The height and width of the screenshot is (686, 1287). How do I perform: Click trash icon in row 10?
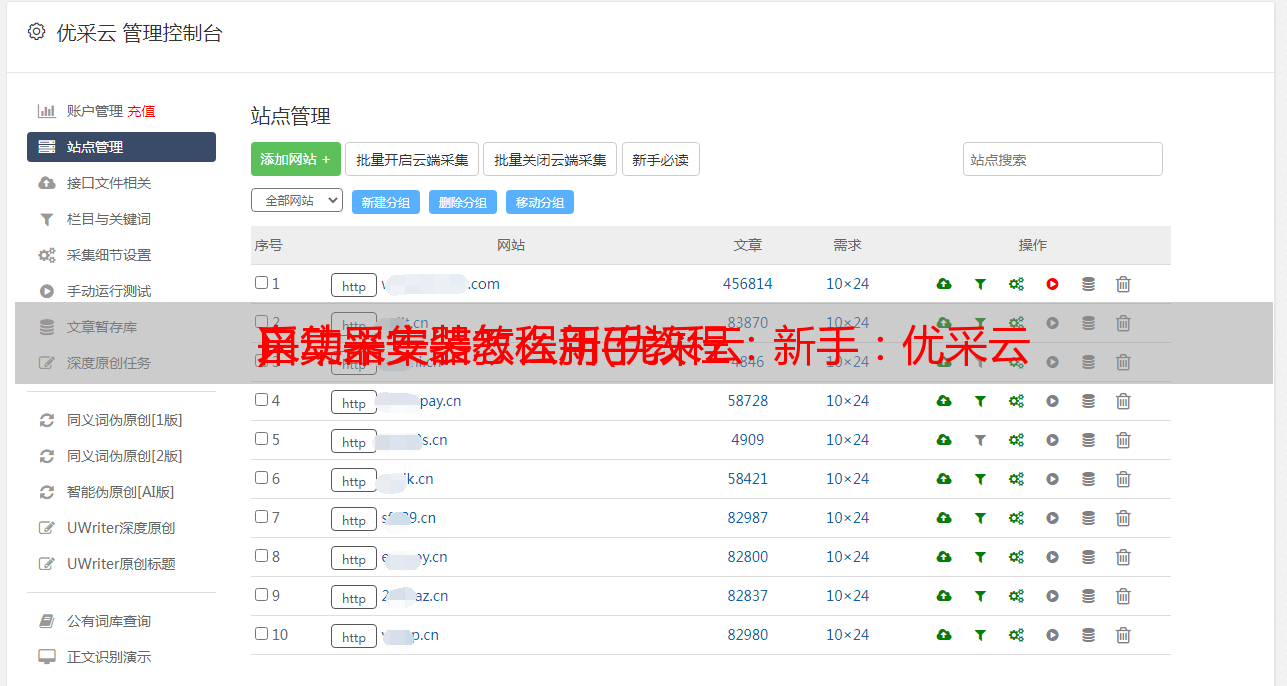(x=1123, y=635)
